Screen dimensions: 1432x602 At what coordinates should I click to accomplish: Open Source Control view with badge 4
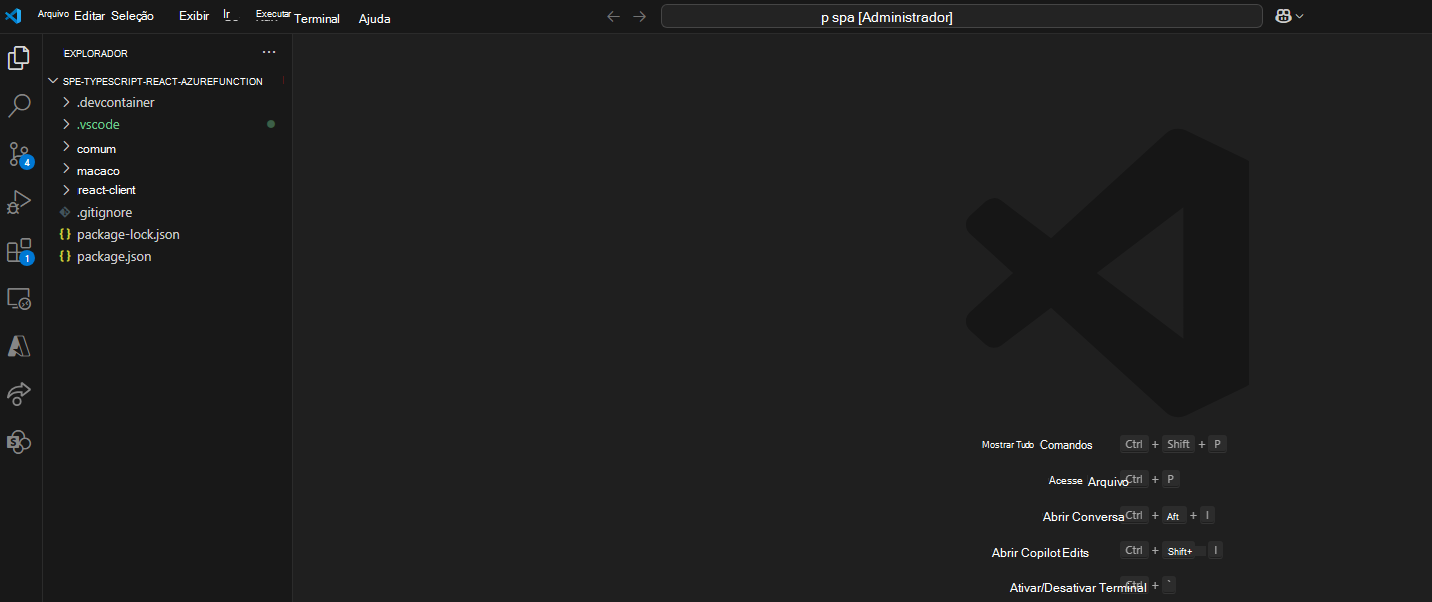19,154
